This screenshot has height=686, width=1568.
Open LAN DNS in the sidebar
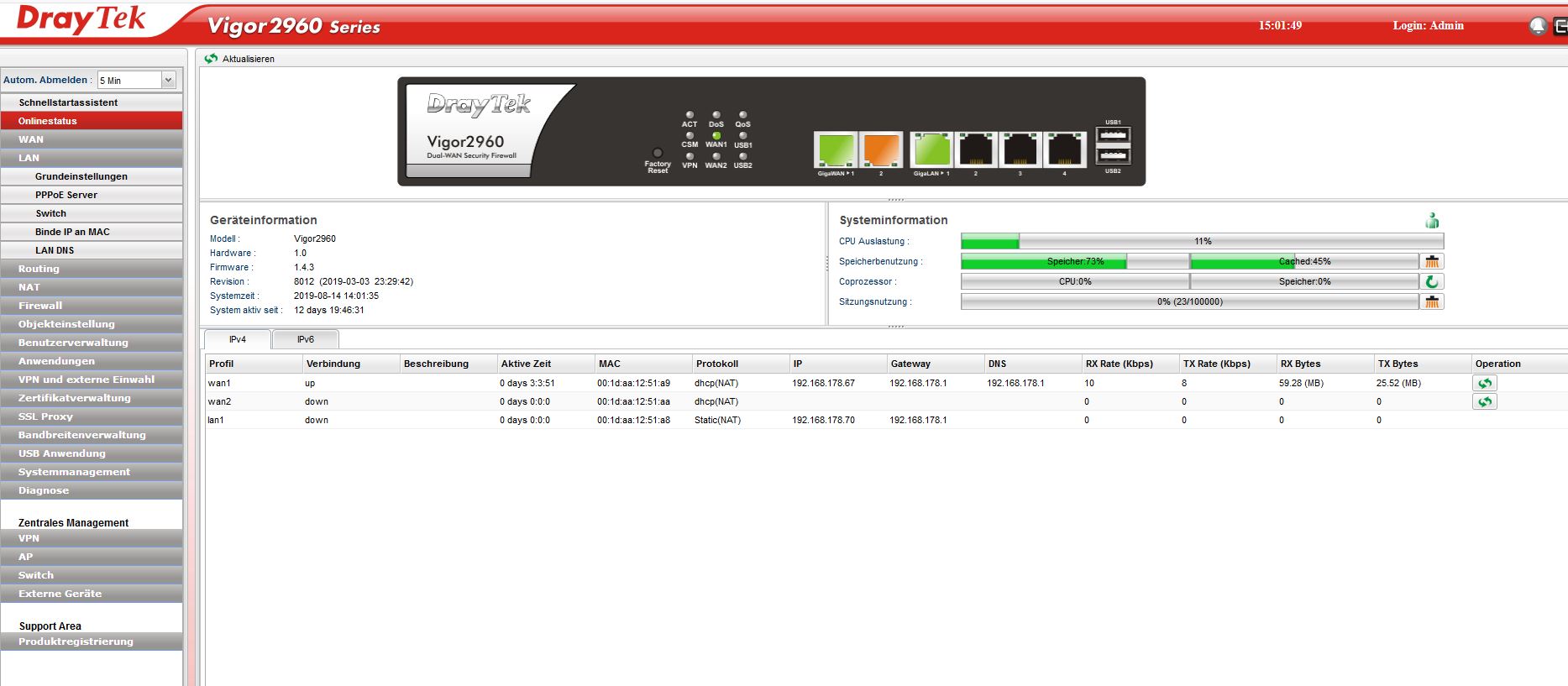pos(92,250)
